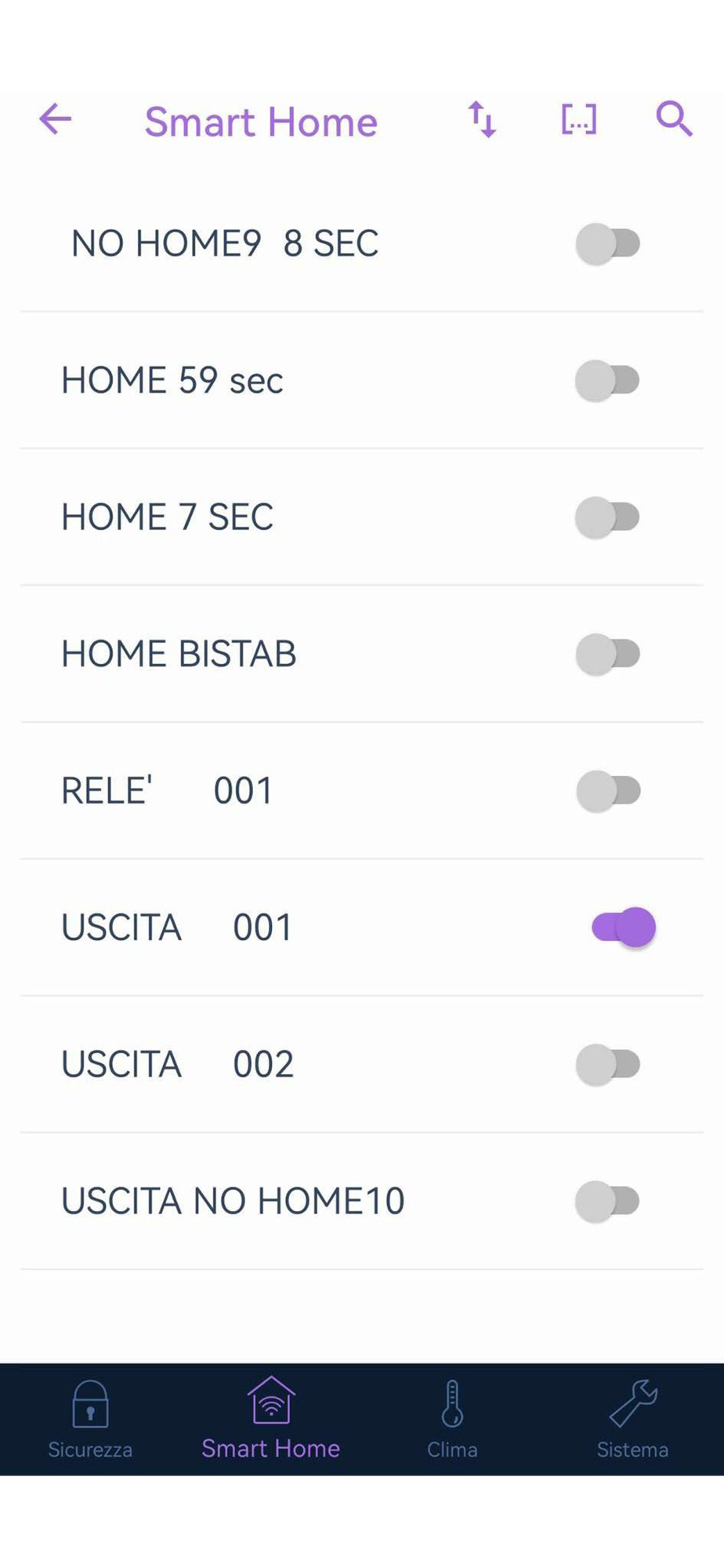
Task: Turn on HOME 59 sec switch
Action: (608, 381)
